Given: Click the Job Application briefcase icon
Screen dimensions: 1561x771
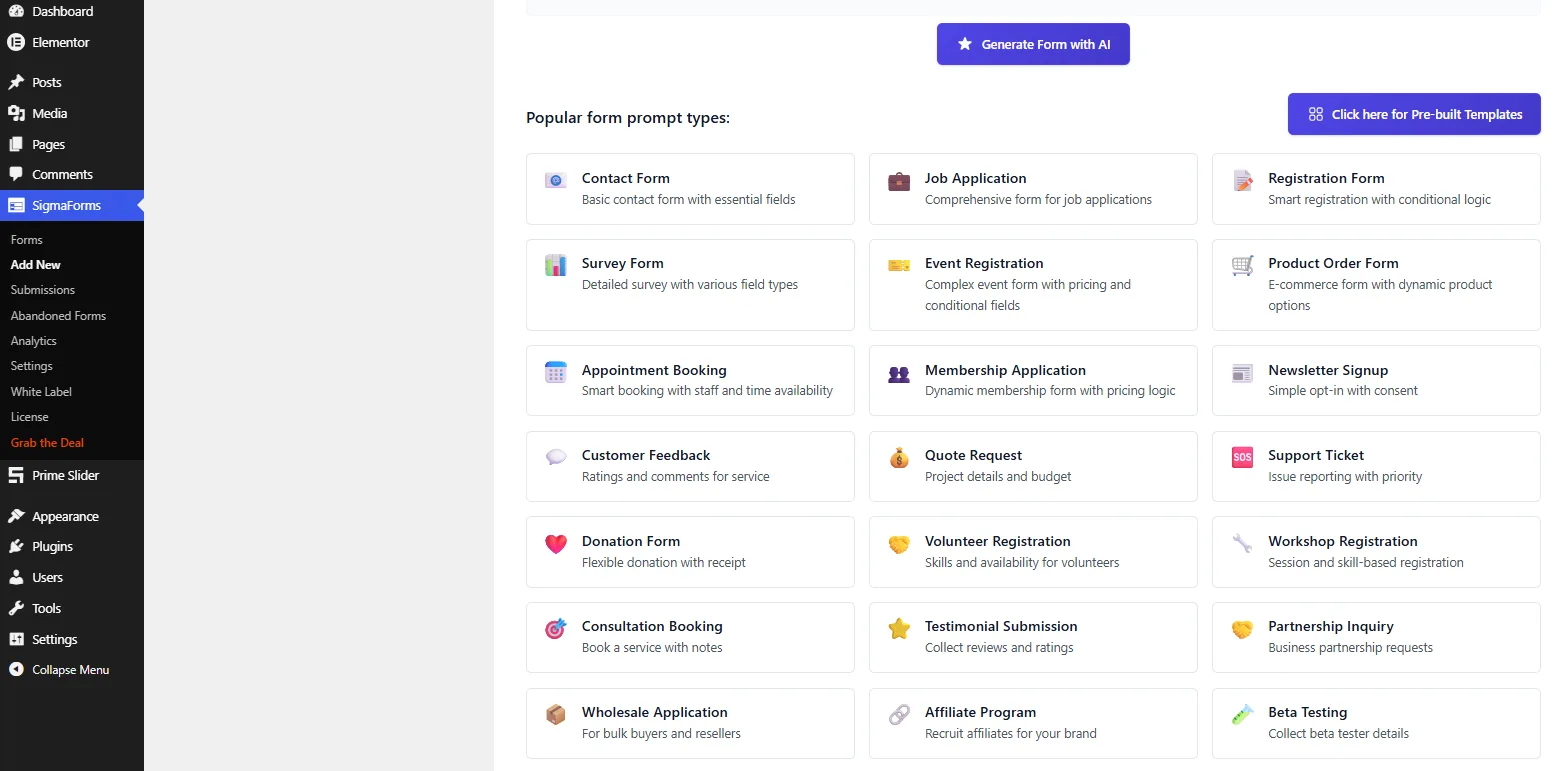Looking at the screenshot, I should [899, 181].
